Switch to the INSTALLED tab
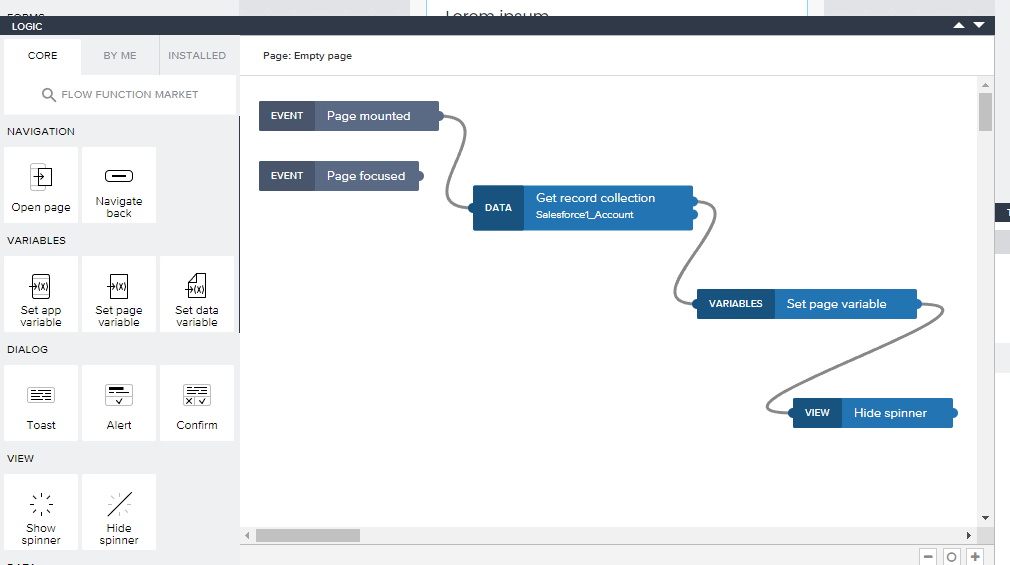Viewport: 1010px width, 565px height. (x=197, y=56)
